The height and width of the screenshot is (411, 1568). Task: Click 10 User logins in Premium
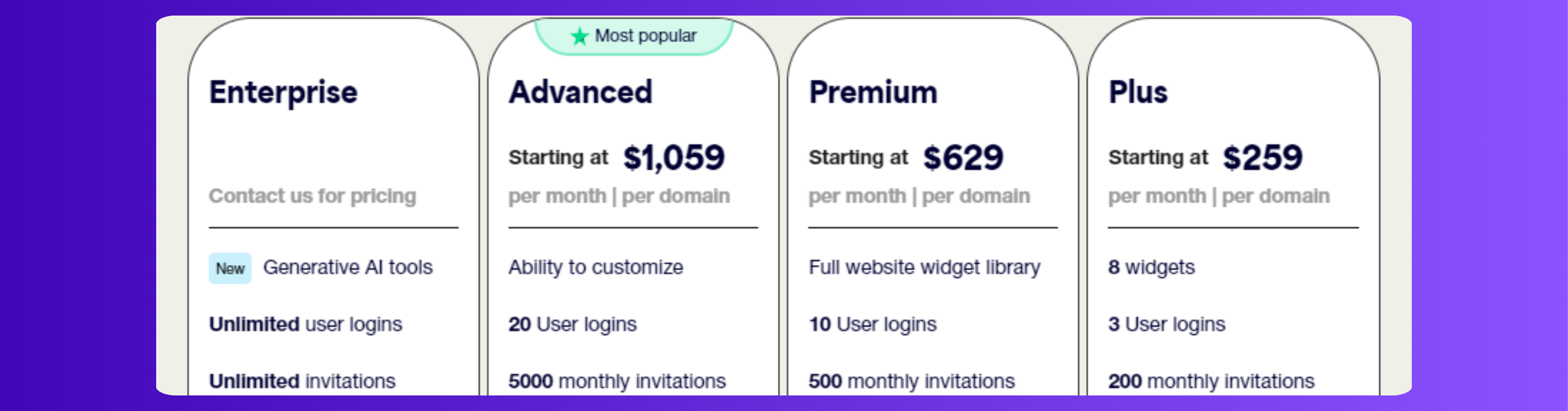[x=872, y=324]
